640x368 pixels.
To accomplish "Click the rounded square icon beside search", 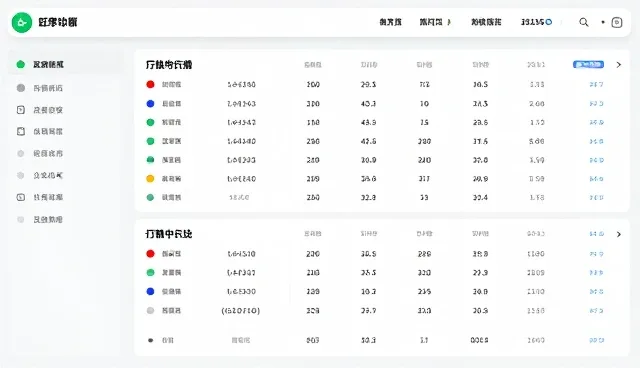I will click(x=617, y=22).
